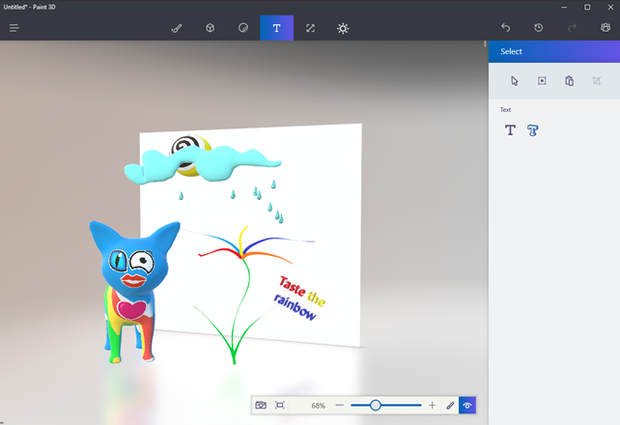Image resolution: width=620 pixels, height=425 pixels.
Task: Click the fit-to-view frame icon
Action: pyautogui.click(x=280, y=405)
